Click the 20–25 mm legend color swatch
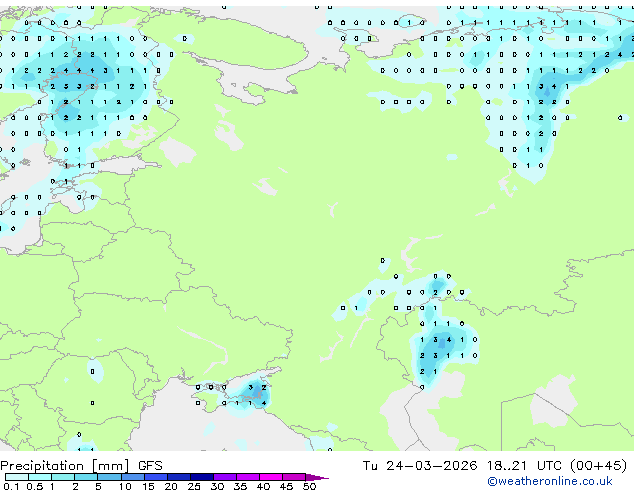The width and height of the screenshot is (634, 490). 178,477
